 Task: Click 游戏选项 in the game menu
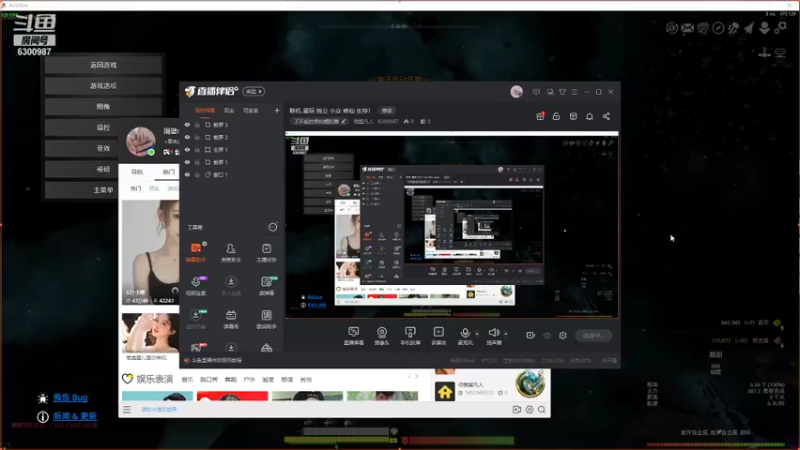pyautogui.click(x=104, y=86)
